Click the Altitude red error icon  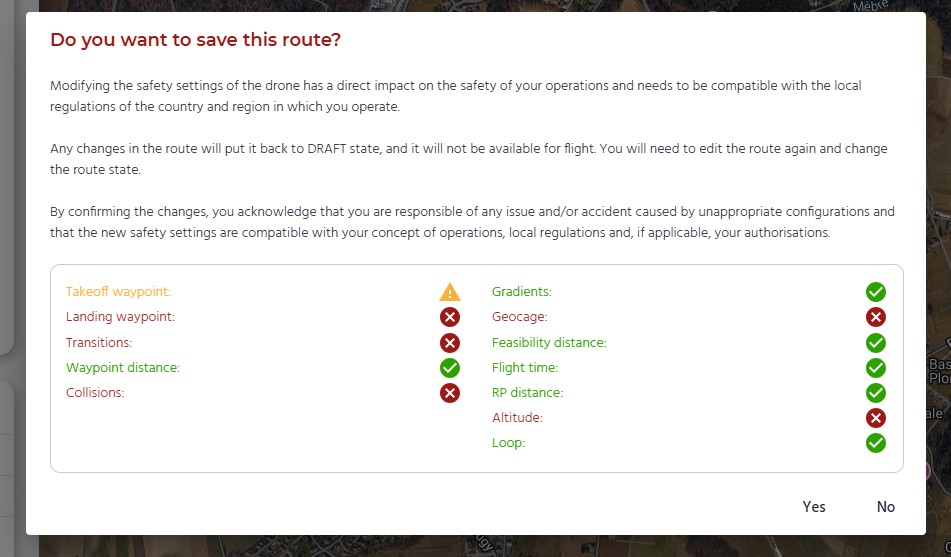click(x=875, y=418)
